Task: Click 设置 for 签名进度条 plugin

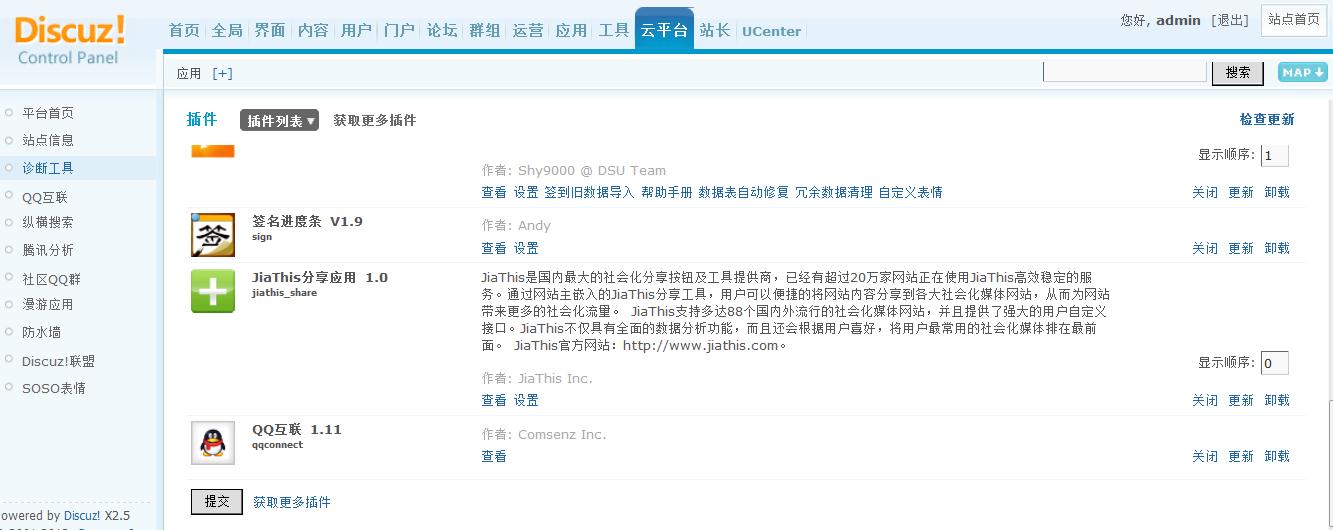Action: click(526, 248)
